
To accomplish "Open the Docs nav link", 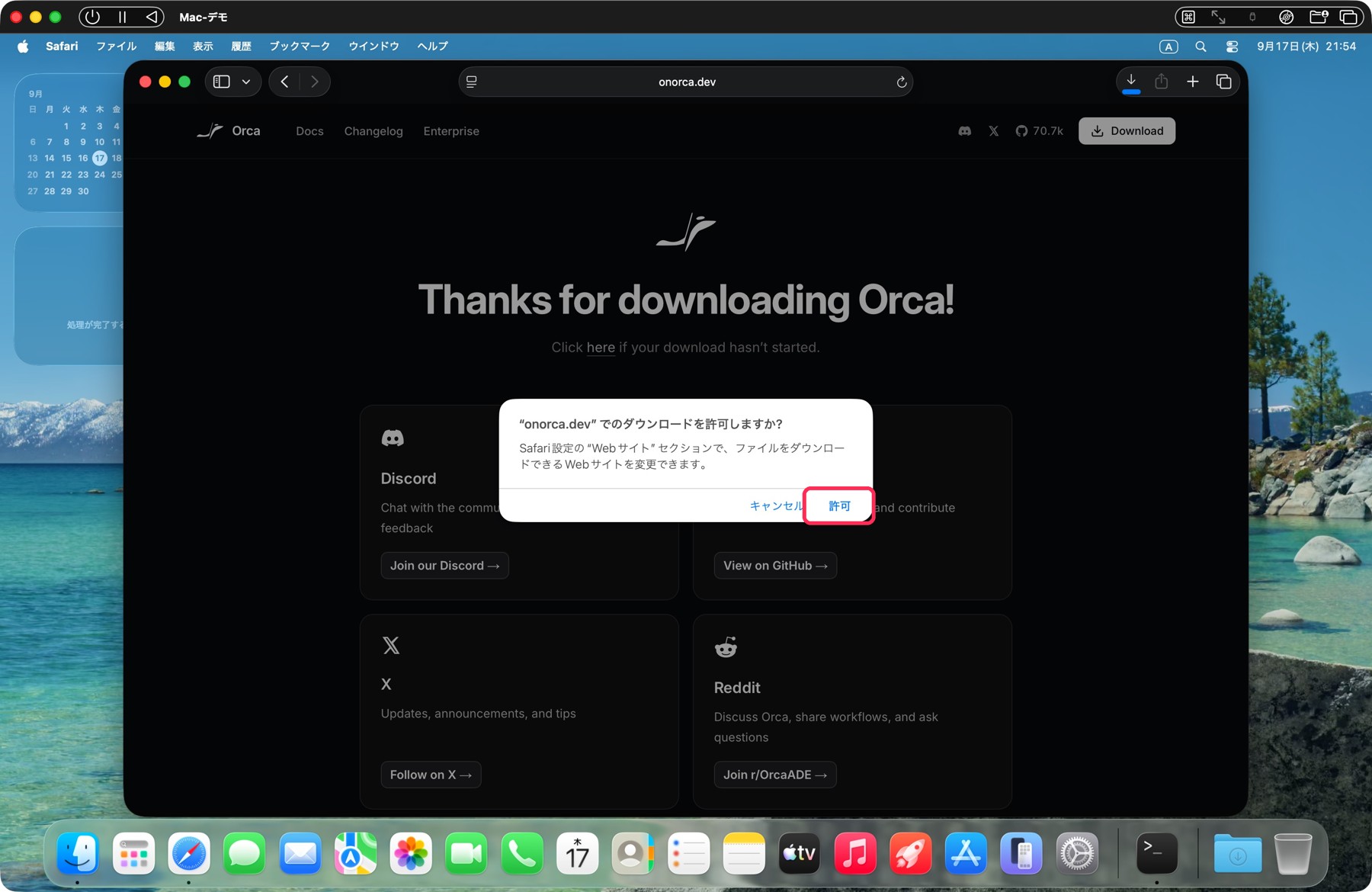I will [309, 131].
